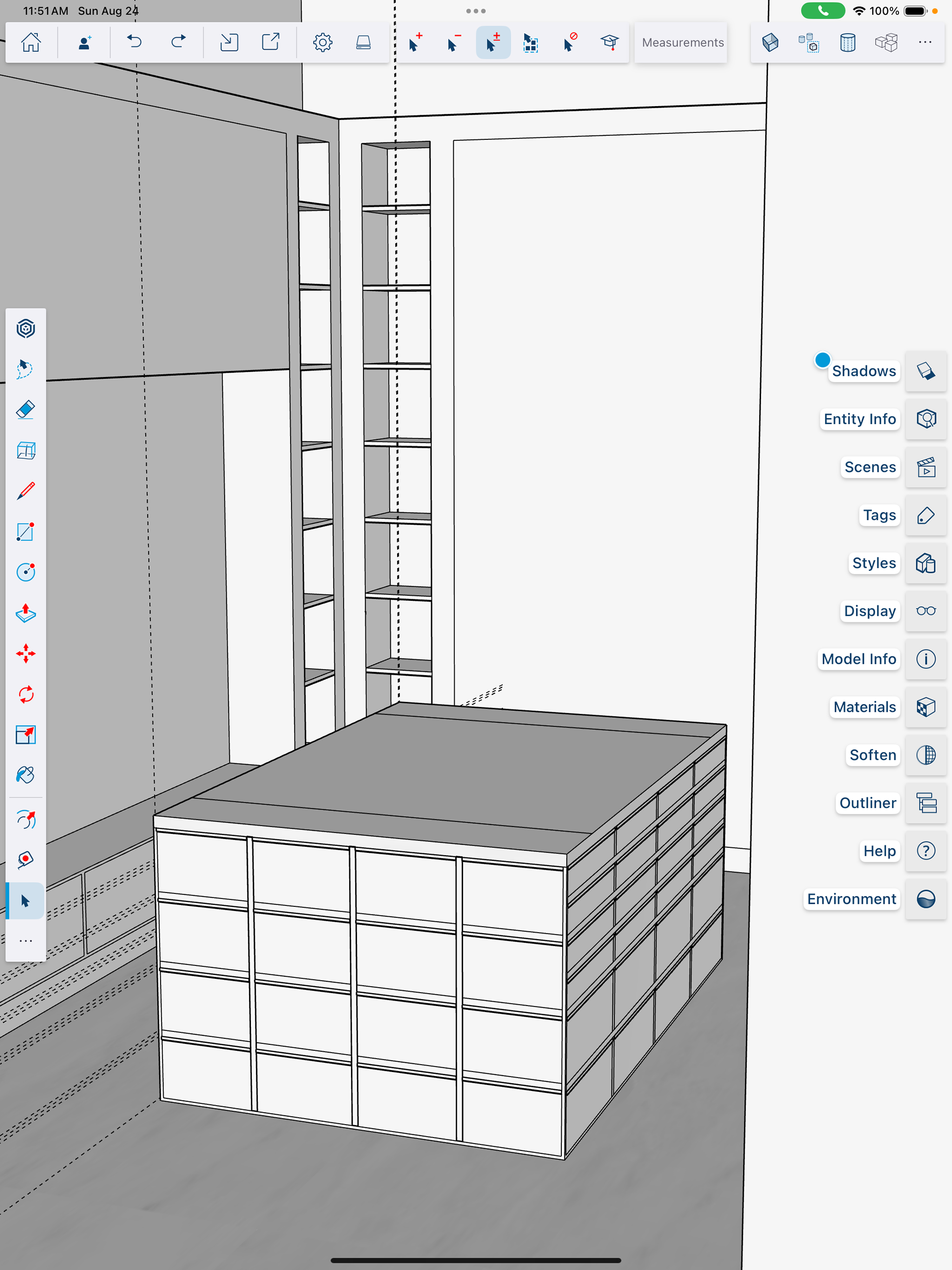The image size is (952, 1270).
Task: Select the Pencil line tool
Action: [x=26, y=491]
